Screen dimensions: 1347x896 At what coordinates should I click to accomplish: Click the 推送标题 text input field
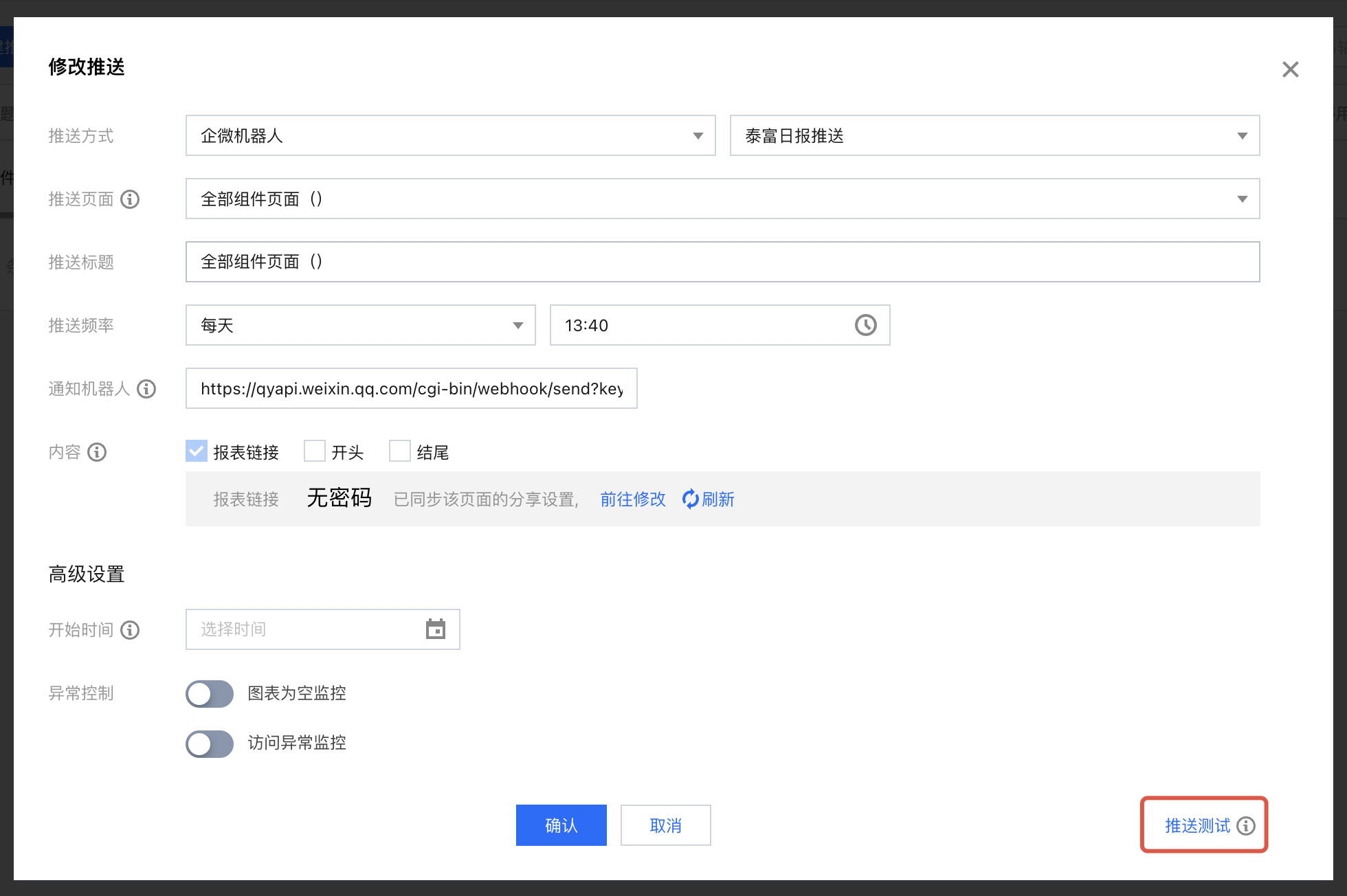(x=722, y=262)
